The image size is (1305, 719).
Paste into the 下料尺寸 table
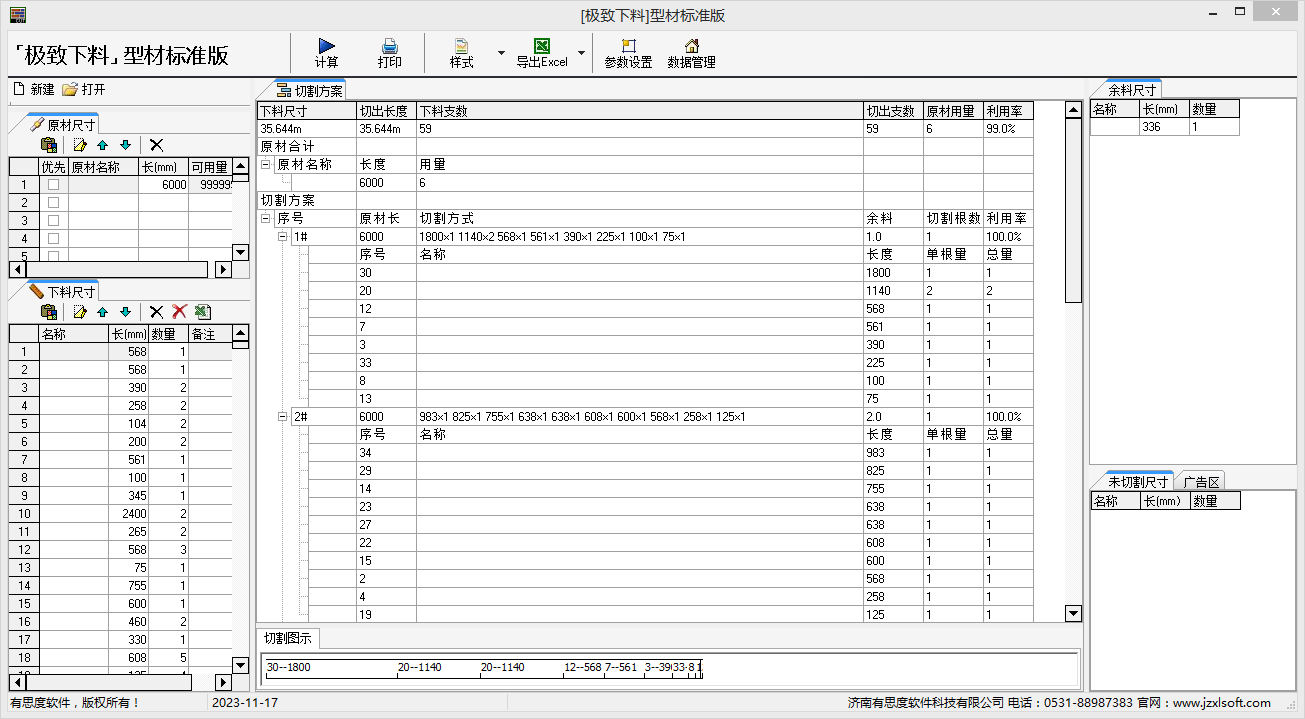point(48,312)
